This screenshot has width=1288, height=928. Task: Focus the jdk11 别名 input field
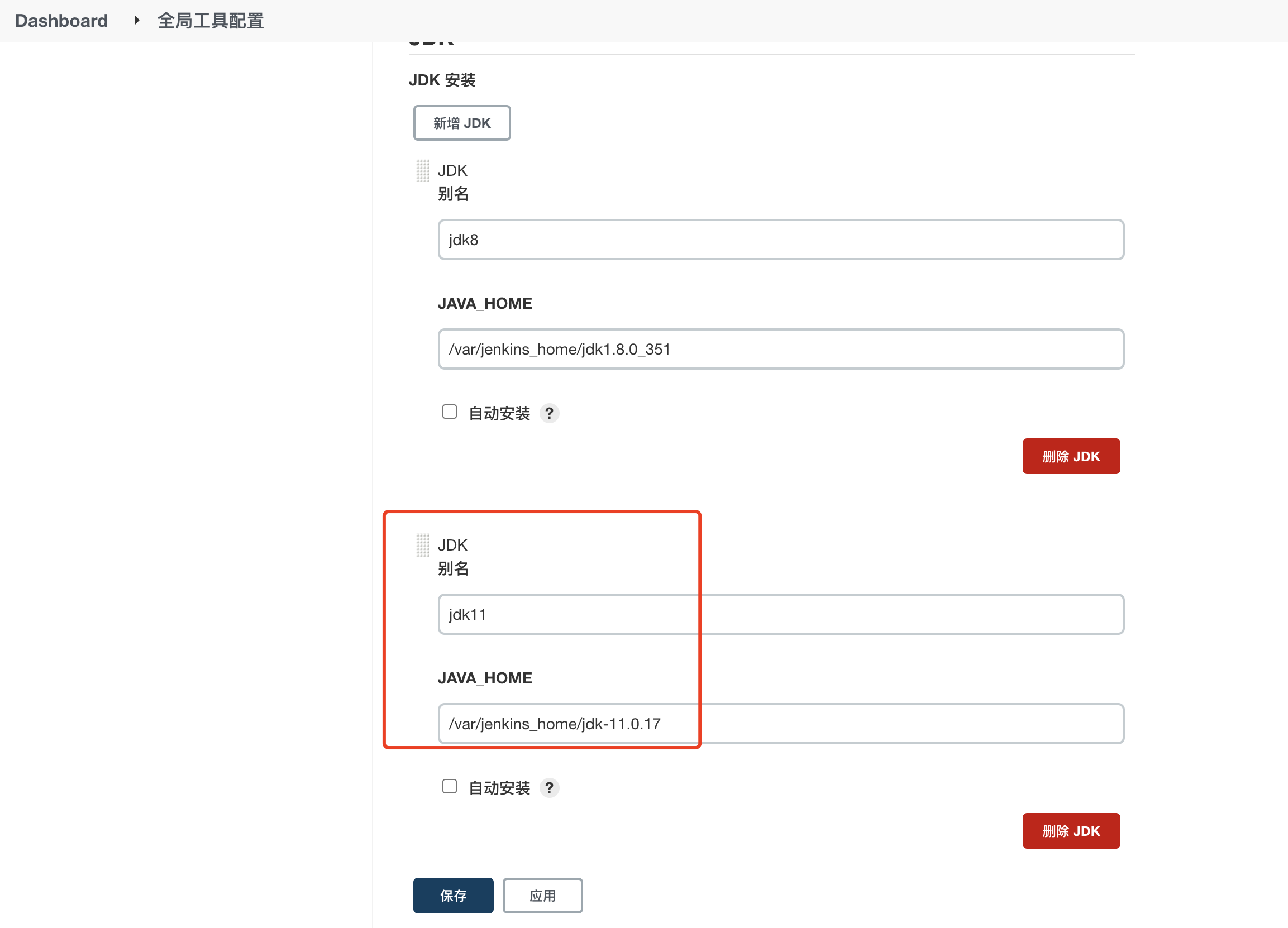click(780, 614)
